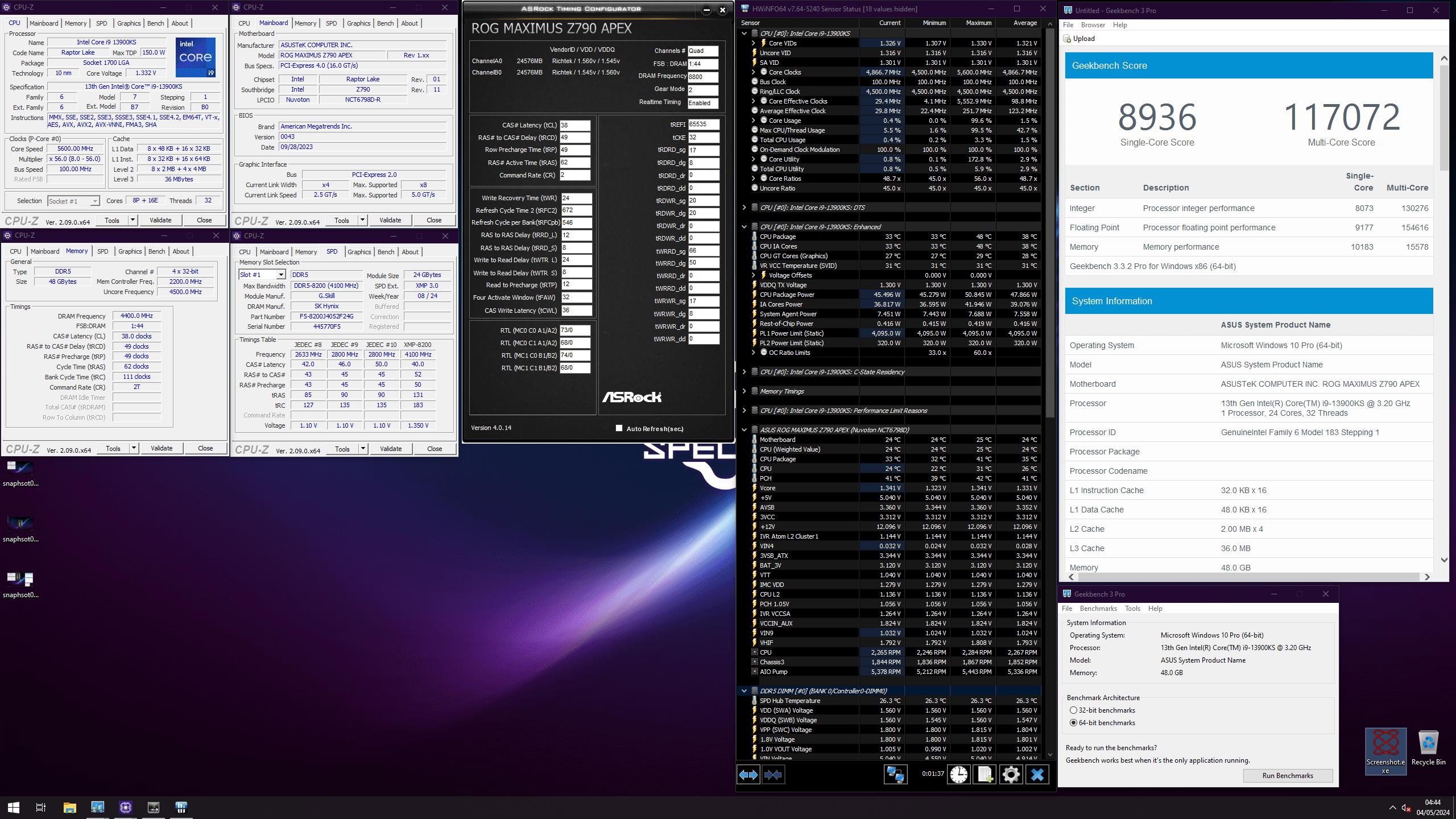Click the muted volume tray icon
Viewport: 1456px width, 819px height.
coord(1406,808)
